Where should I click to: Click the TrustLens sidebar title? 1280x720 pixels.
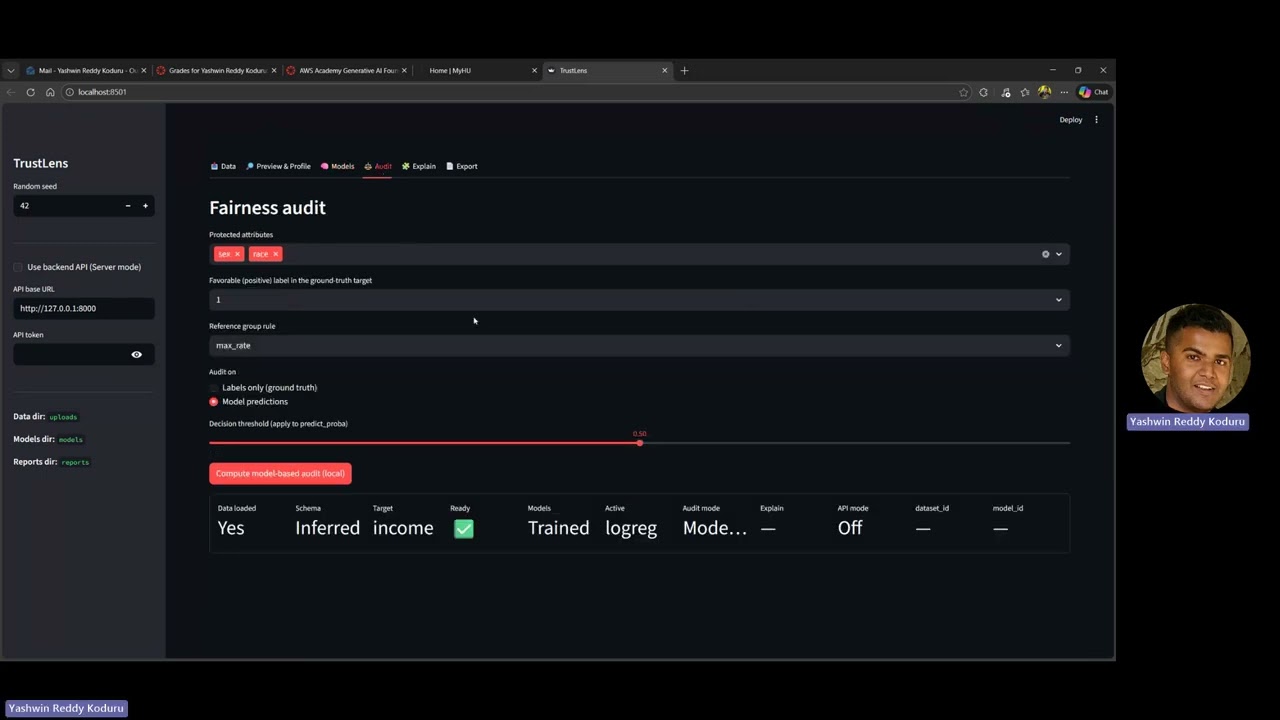[41, 163]
